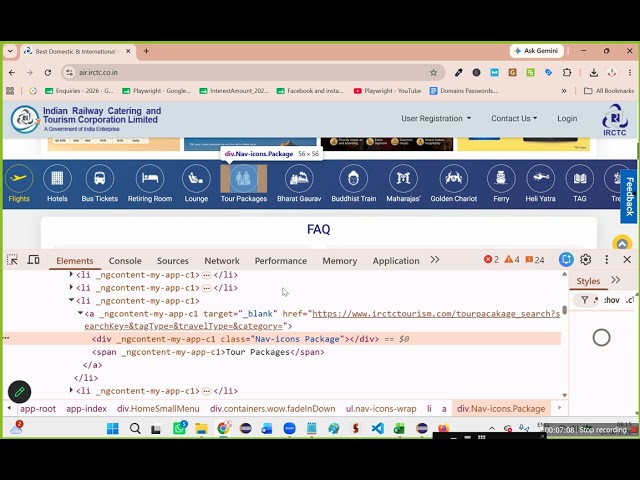Click the Elements panel vertical scrollbar
The height and width of the screenshot is (480, 640).
[564, 310]
